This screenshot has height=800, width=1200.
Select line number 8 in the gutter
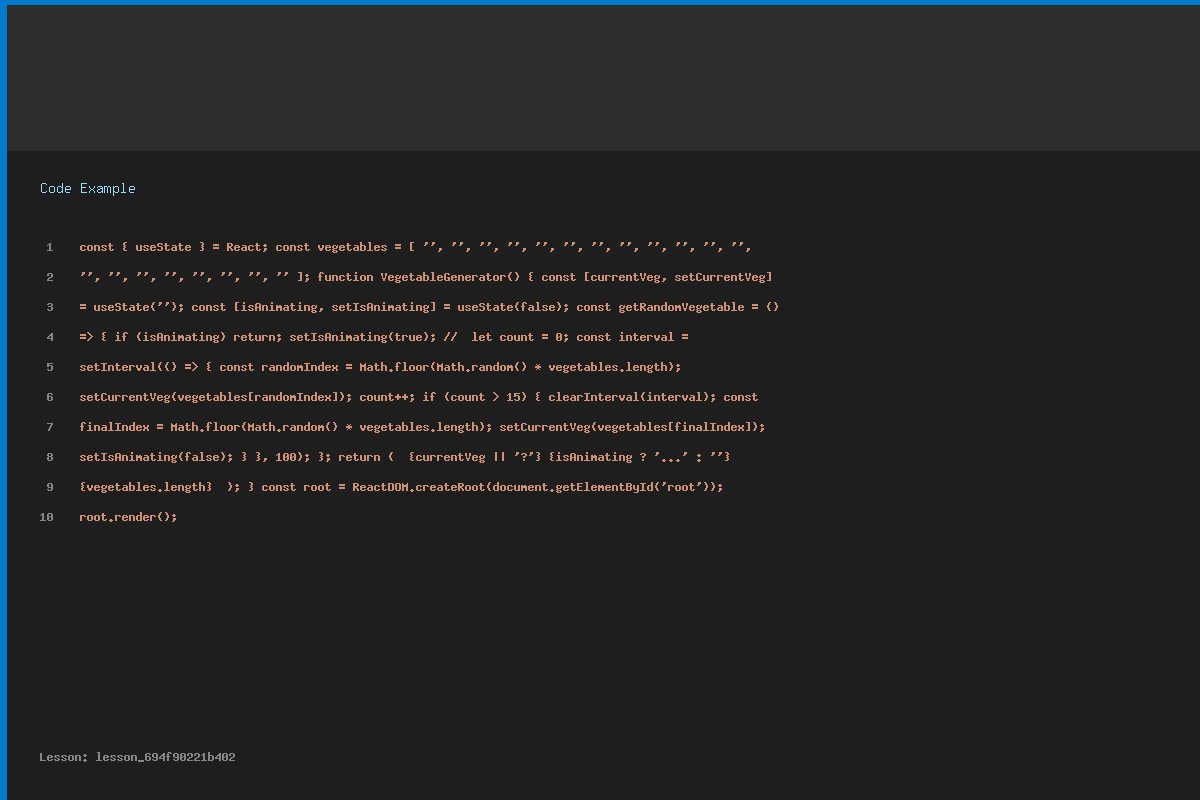click(49, 457)
